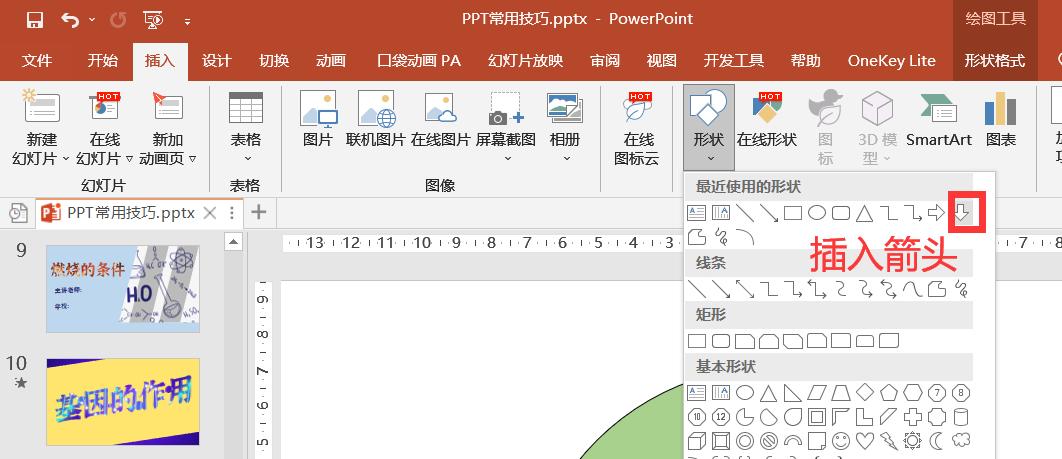The height and width of the screenshot is (459, 1062).
Task: Select smiley face in 基本形状
Action: pos(841,441)
